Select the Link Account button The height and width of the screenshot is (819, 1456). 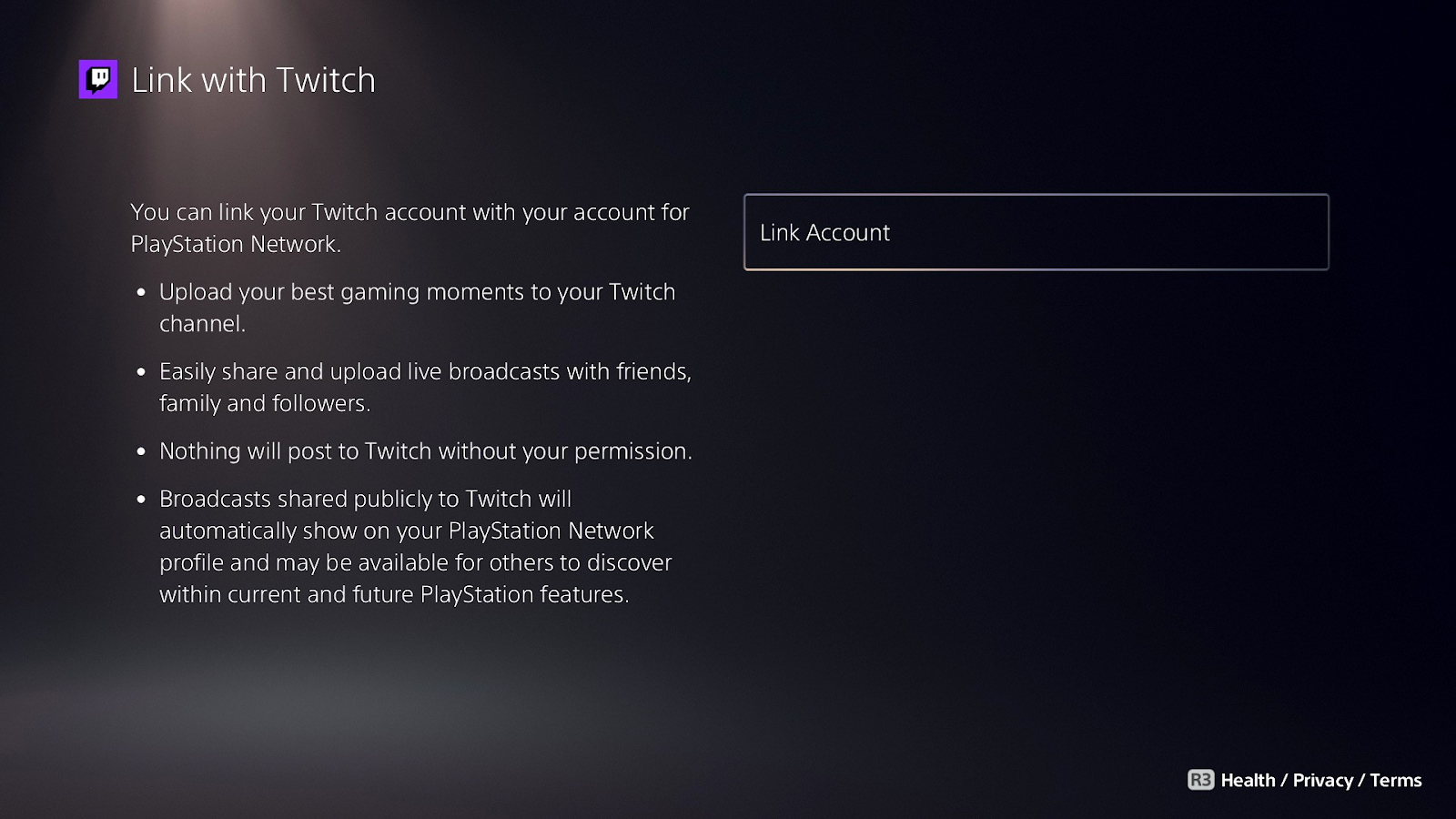click(x=1036, y=232)
